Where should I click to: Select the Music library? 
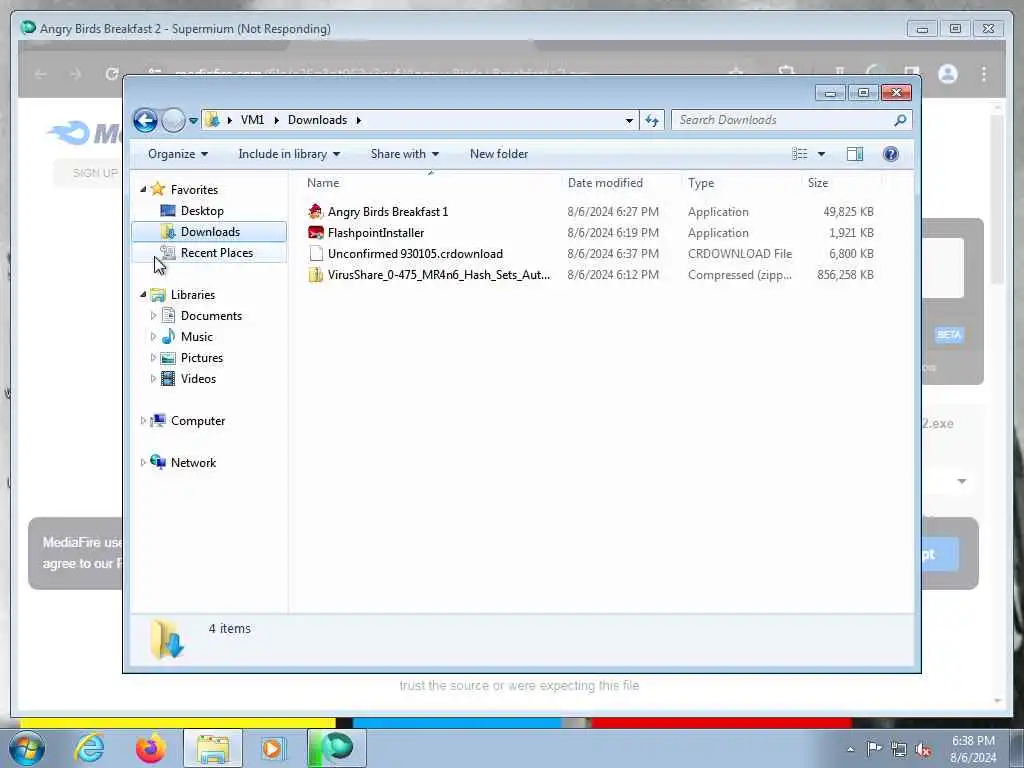pos(197,337)
